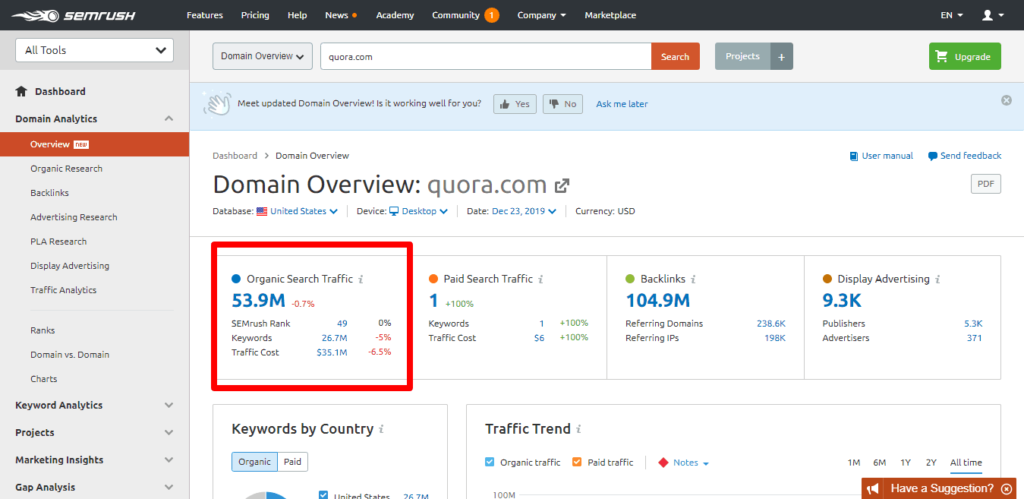Select the 6M time range tab

click(880, 462)
